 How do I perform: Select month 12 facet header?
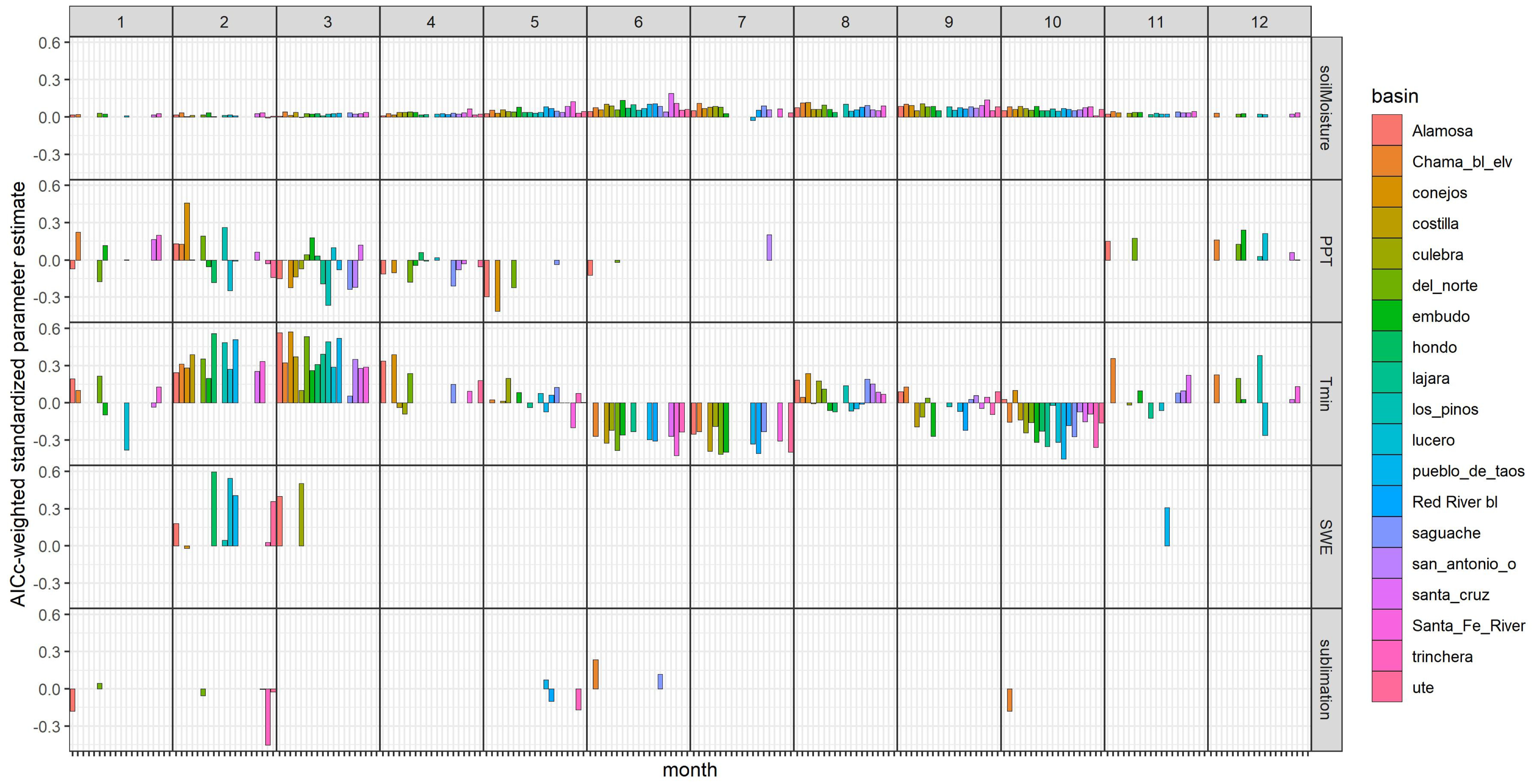click(1259, 22)
